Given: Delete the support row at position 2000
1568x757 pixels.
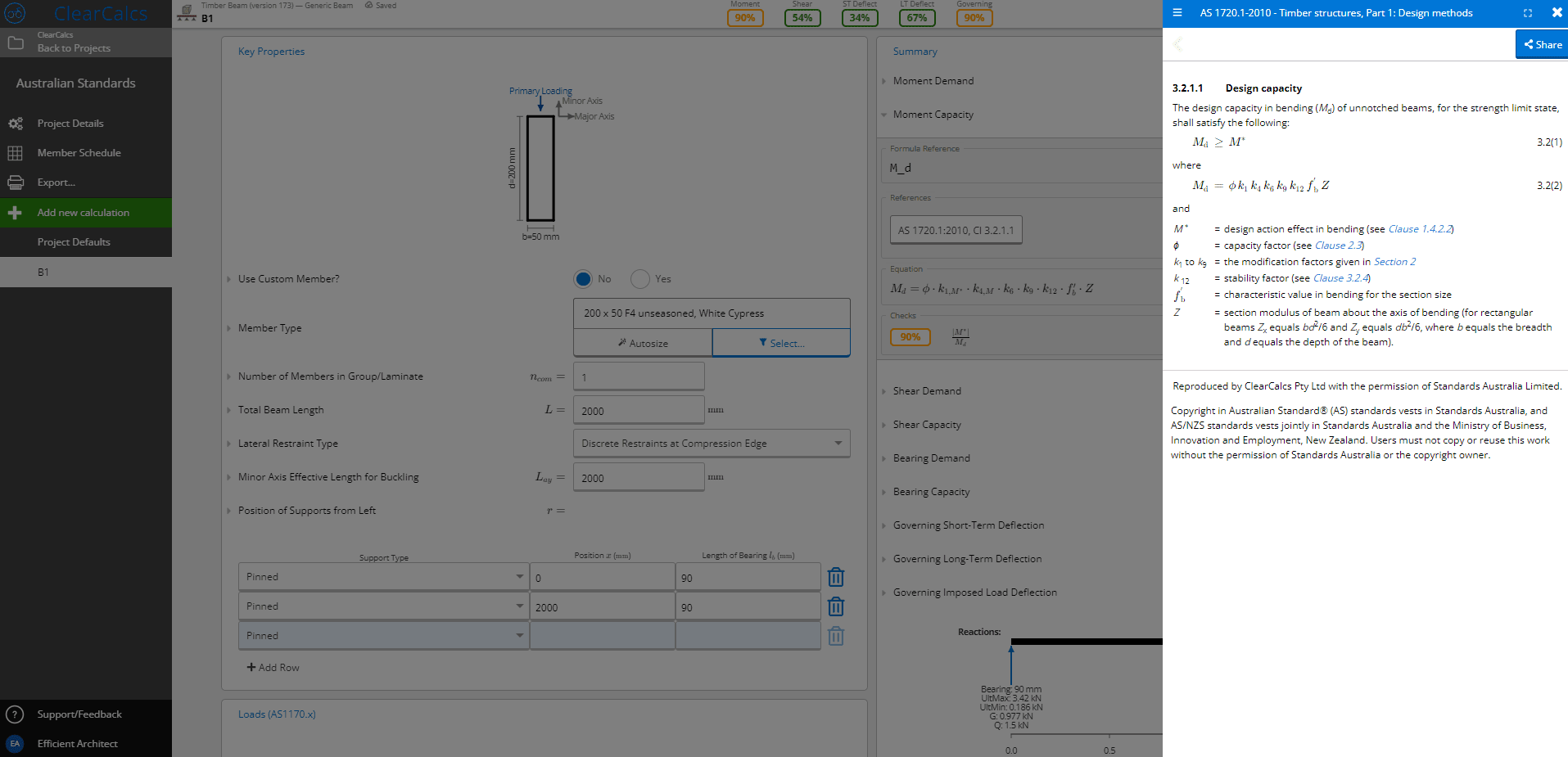Looking at the screenshot, I should tap(836, 606).
